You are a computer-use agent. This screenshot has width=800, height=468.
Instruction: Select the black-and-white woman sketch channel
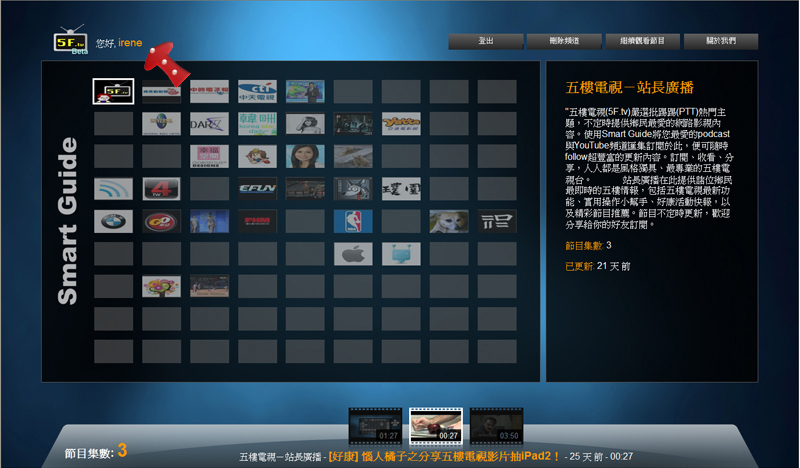tap(305, 124)
